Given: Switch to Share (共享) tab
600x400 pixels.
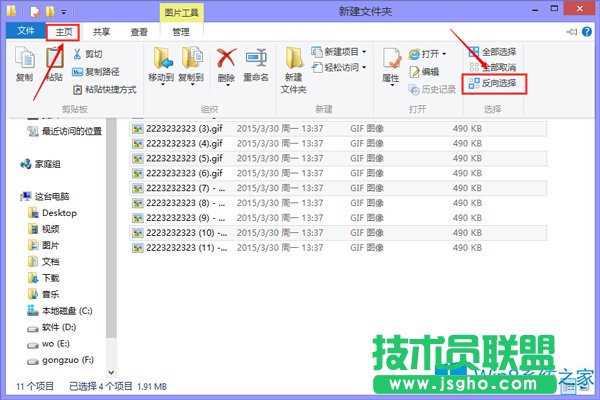Looking at the screenshot, I should click(x=101, y=32).
